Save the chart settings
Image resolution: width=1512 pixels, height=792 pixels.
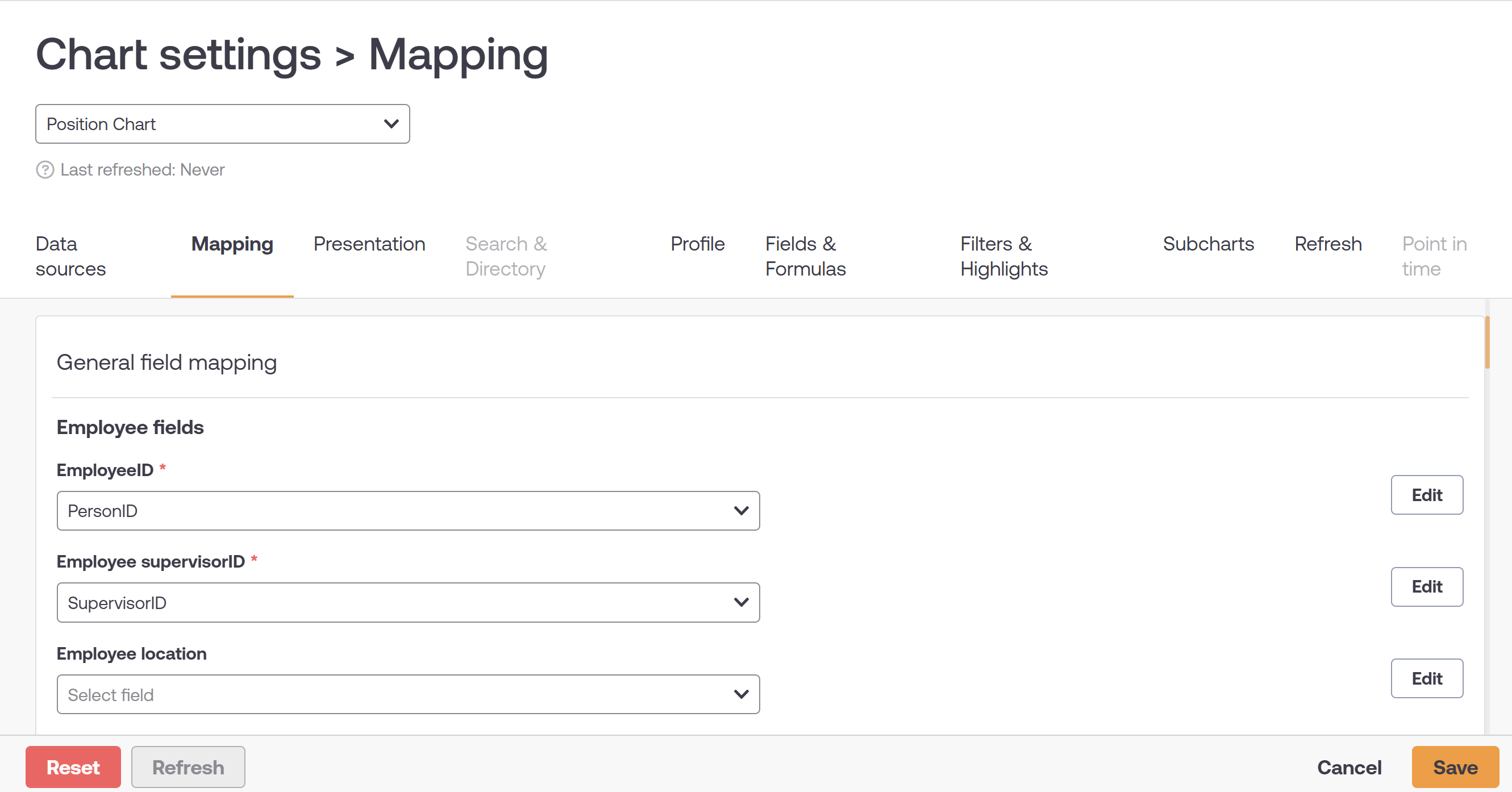point(1455,767)
